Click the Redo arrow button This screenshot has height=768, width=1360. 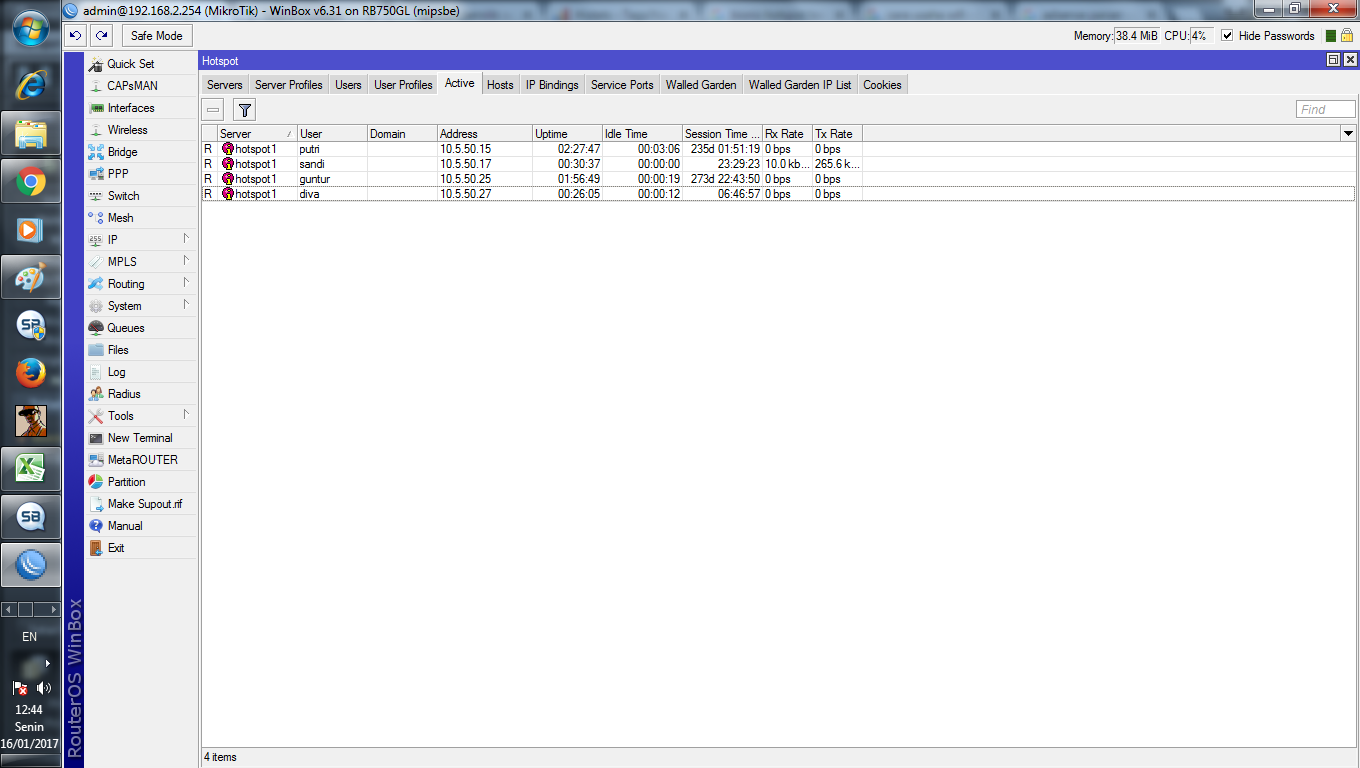101,36
